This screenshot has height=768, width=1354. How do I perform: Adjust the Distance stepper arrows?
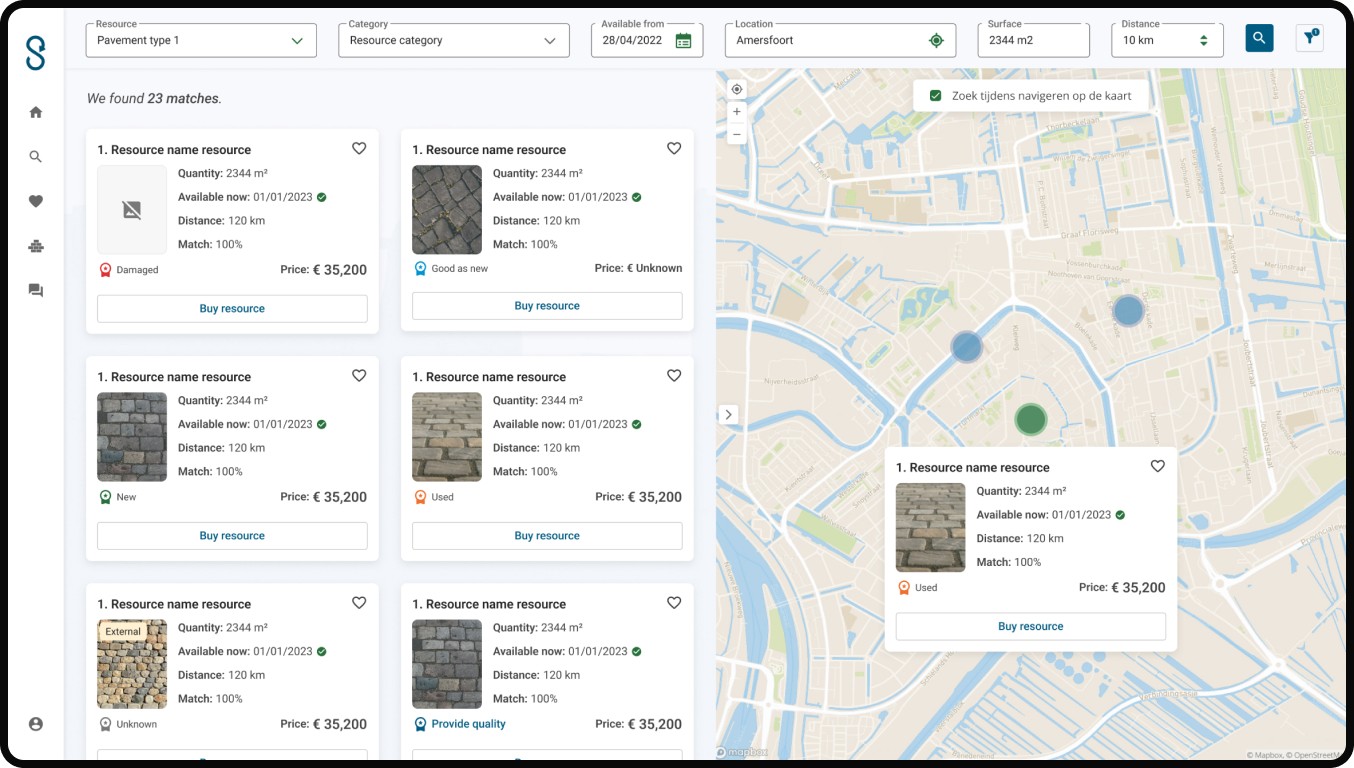[1203, 41]
